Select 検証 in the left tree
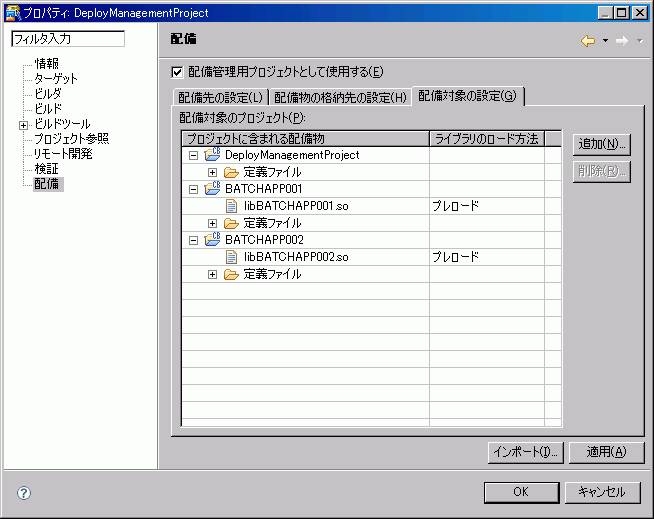This screenshot has height=519, width=654. (46, 169)
